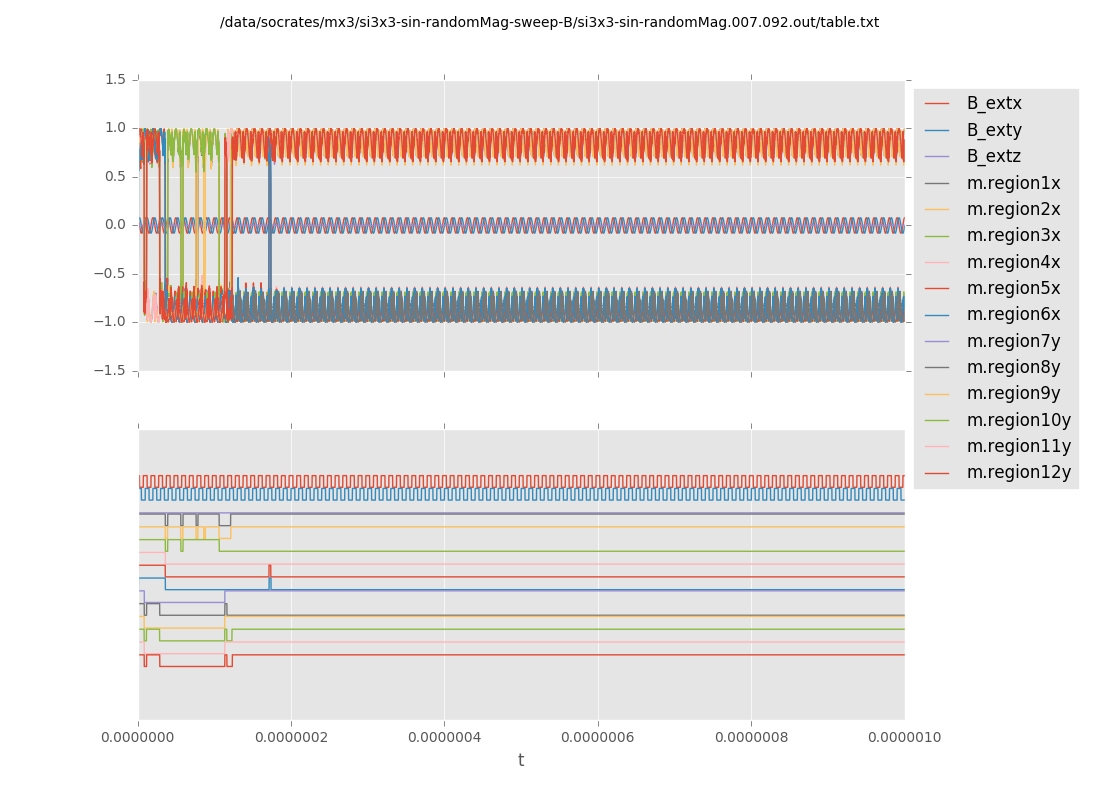Select the B_exty legend label
Screen dimensions: 1100x800
point(994,130)
